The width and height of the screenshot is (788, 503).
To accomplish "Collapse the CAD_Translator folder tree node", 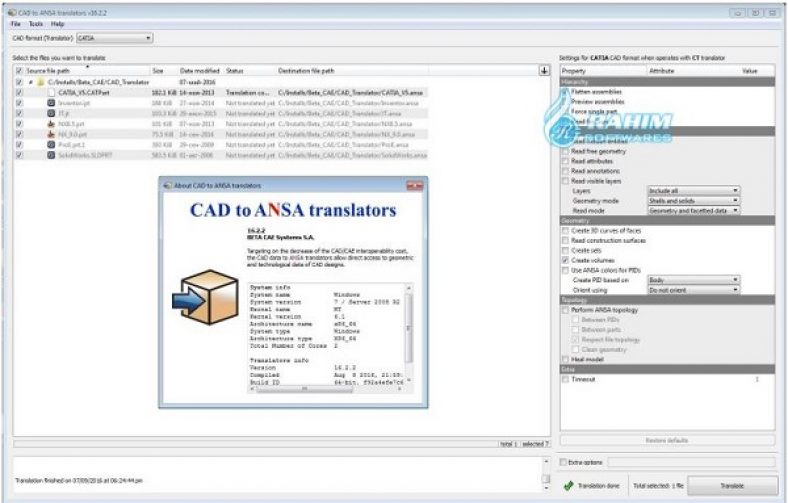I will 31,82.
